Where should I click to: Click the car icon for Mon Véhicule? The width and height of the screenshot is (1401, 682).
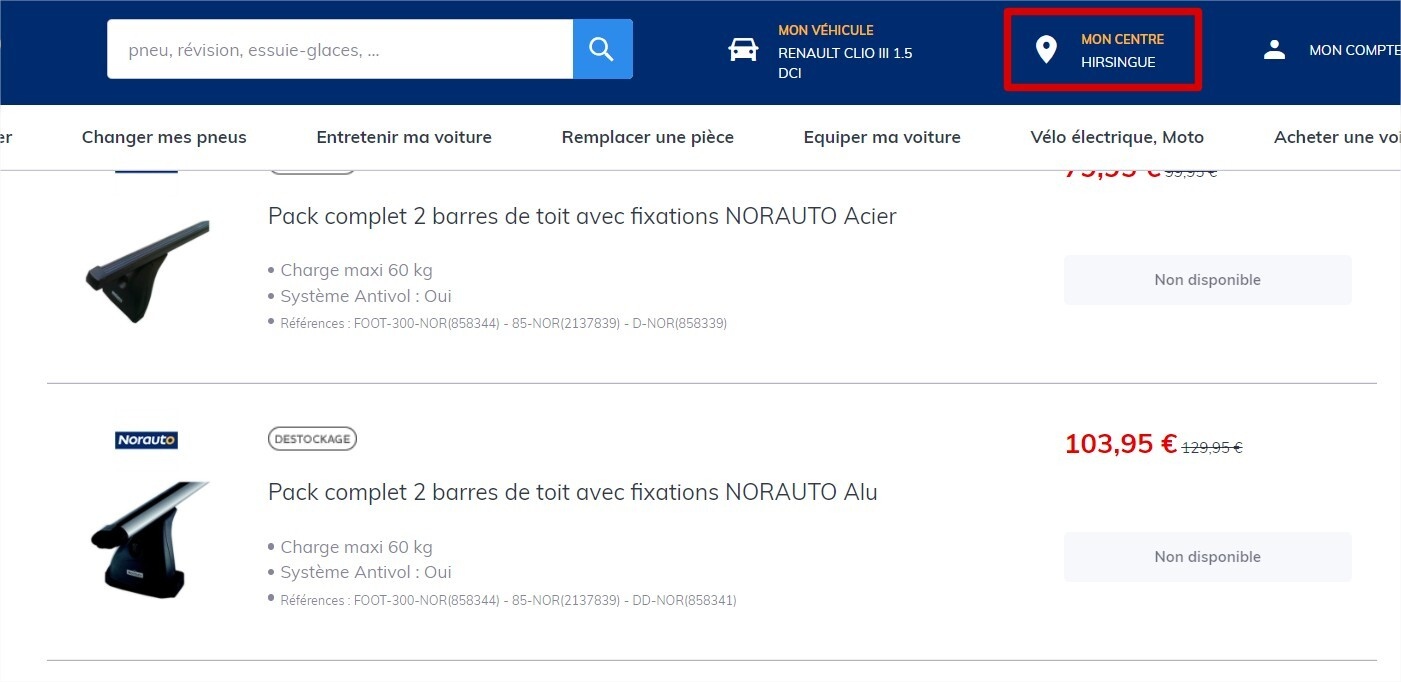click(x=743, y=50)
